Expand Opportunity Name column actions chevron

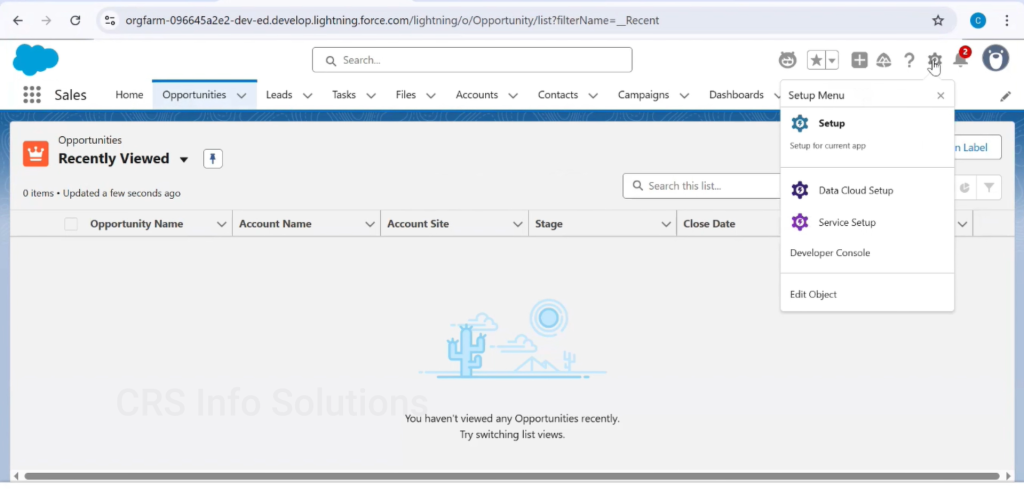[221, 224]
